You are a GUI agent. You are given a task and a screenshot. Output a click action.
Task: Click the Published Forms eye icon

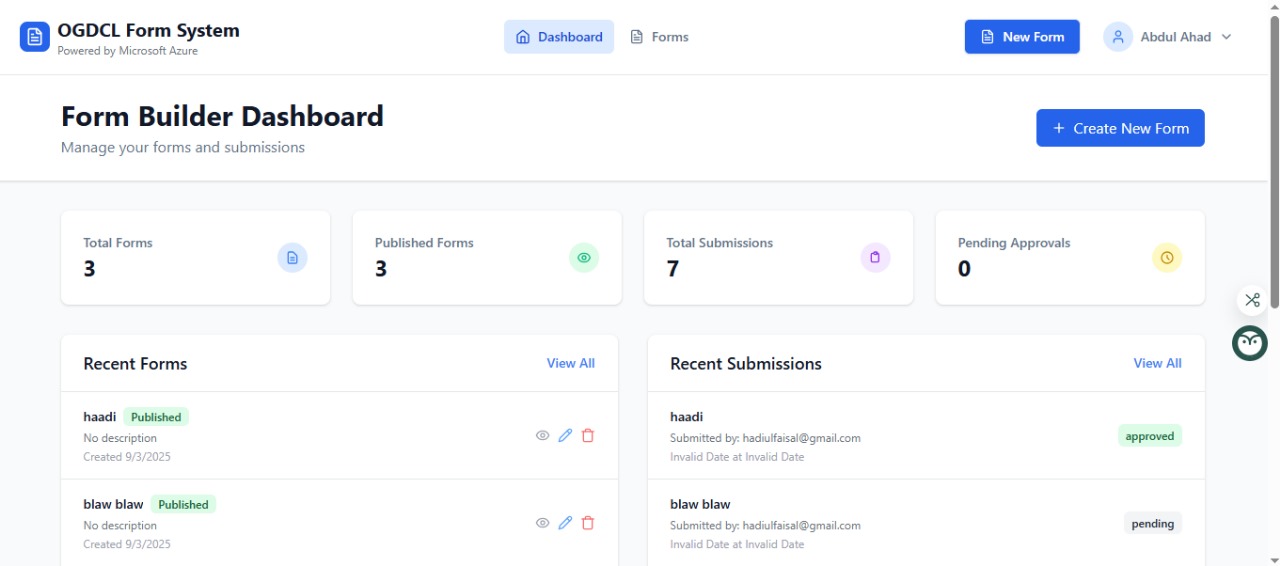click(x=584, y=258)
